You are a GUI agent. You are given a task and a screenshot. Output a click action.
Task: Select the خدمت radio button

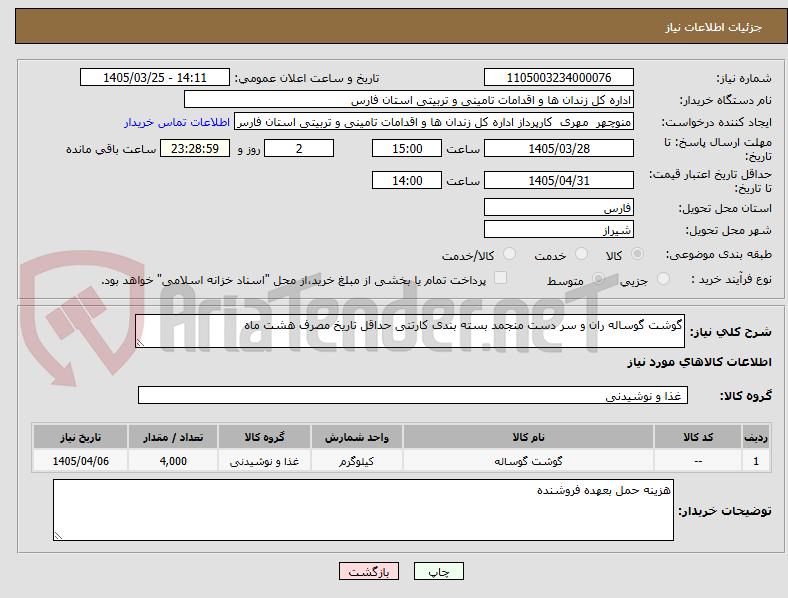pos(581,254)
